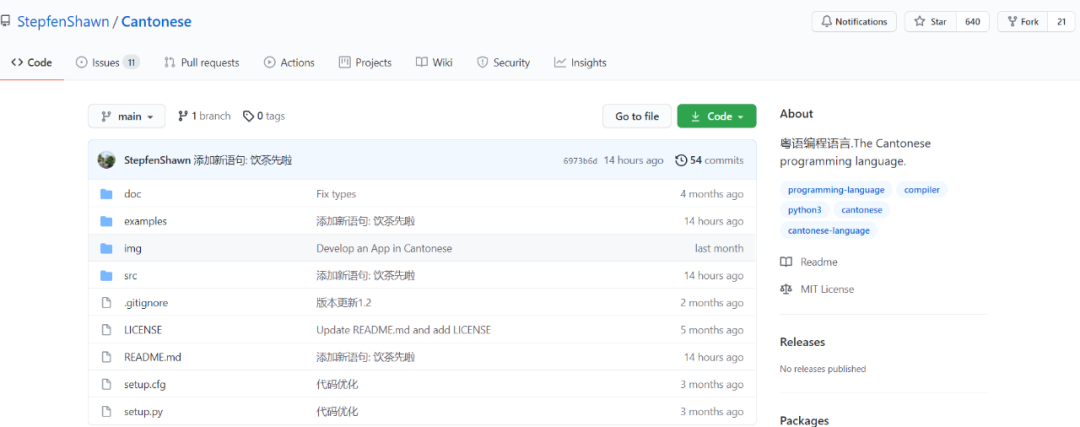Expand the main branch dropdown
1080x427 pixels.
(x=127, y=116)
